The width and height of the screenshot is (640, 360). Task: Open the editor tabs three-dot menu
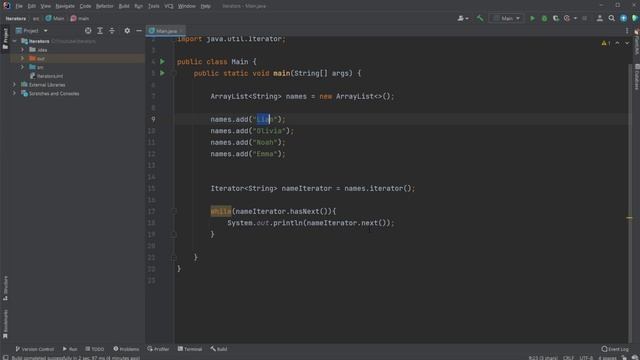point(627,31)
